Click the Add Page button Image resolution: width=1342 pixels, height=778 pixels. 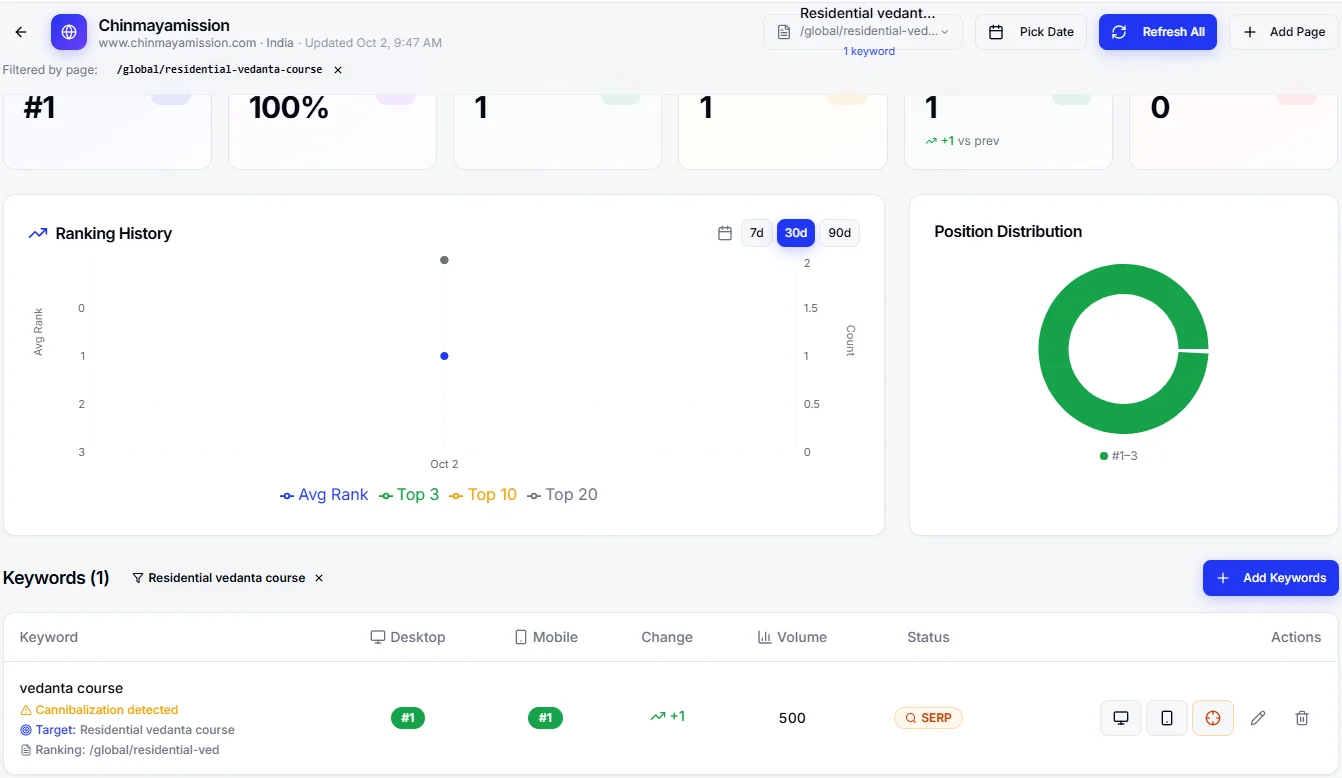tap(1284, 32)
